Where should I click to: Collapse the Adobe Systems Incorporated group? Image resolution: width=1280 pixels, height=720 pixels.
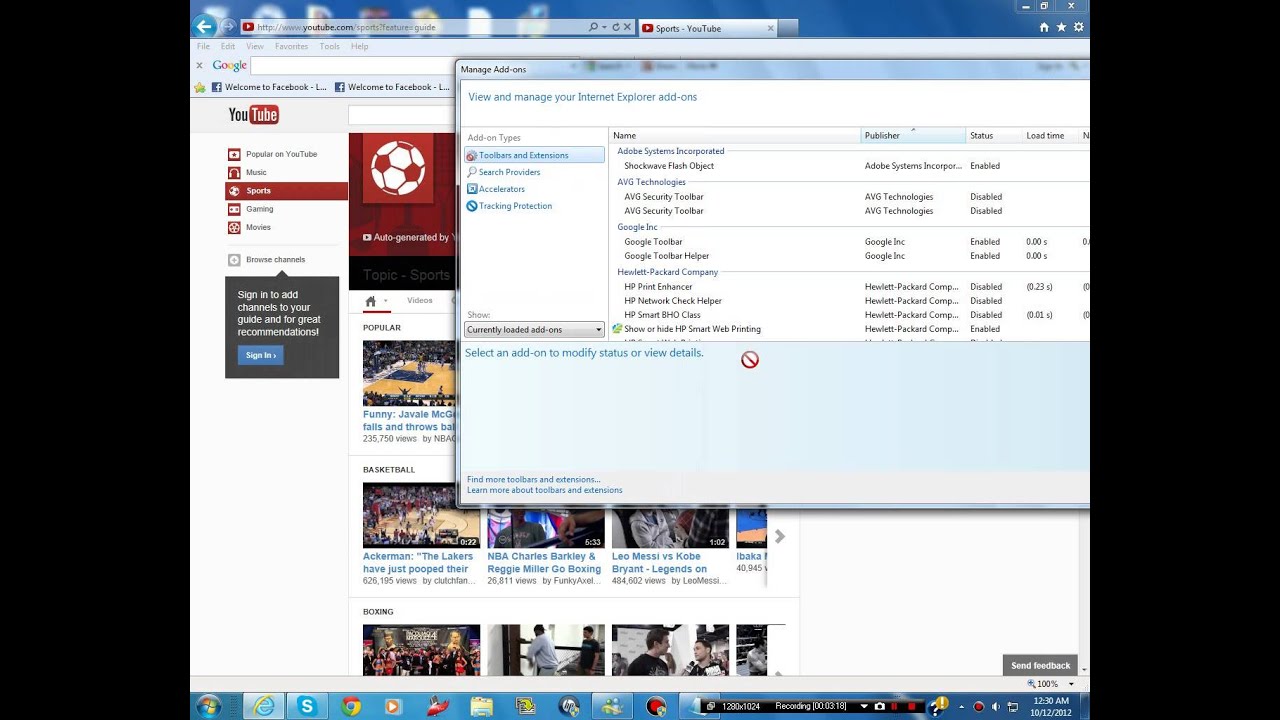pos(670,151)
